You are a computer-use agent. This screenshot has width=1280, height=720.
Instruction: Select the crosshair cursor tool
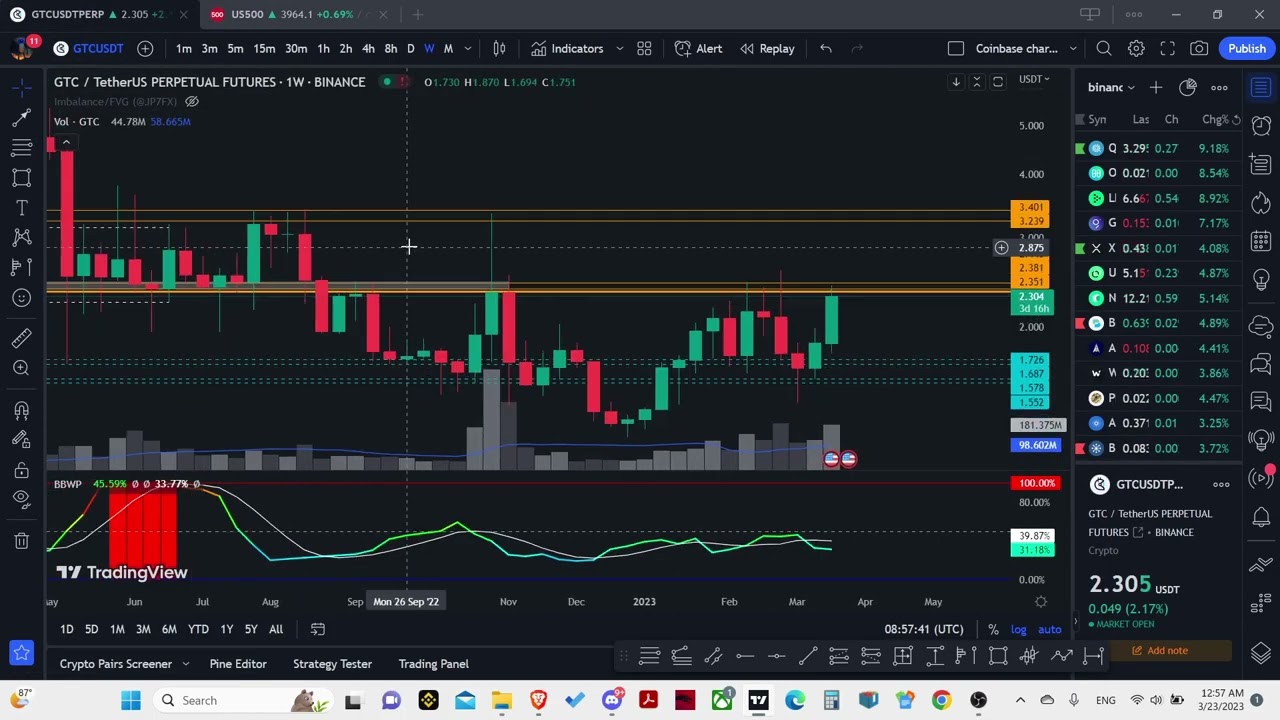[x=21, y=88]
